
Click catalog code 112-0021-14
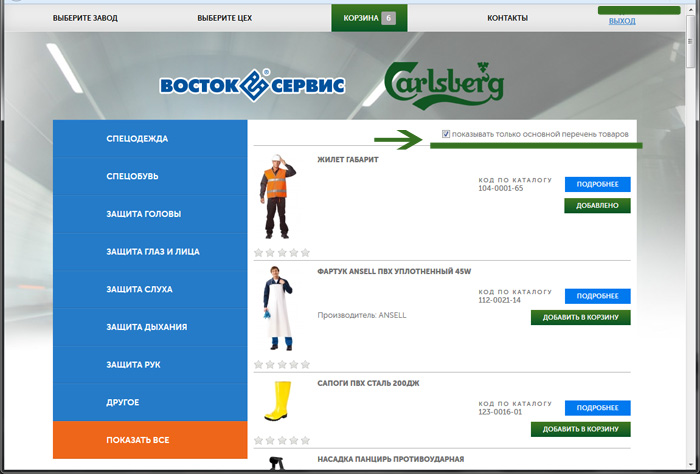[499, 300]
